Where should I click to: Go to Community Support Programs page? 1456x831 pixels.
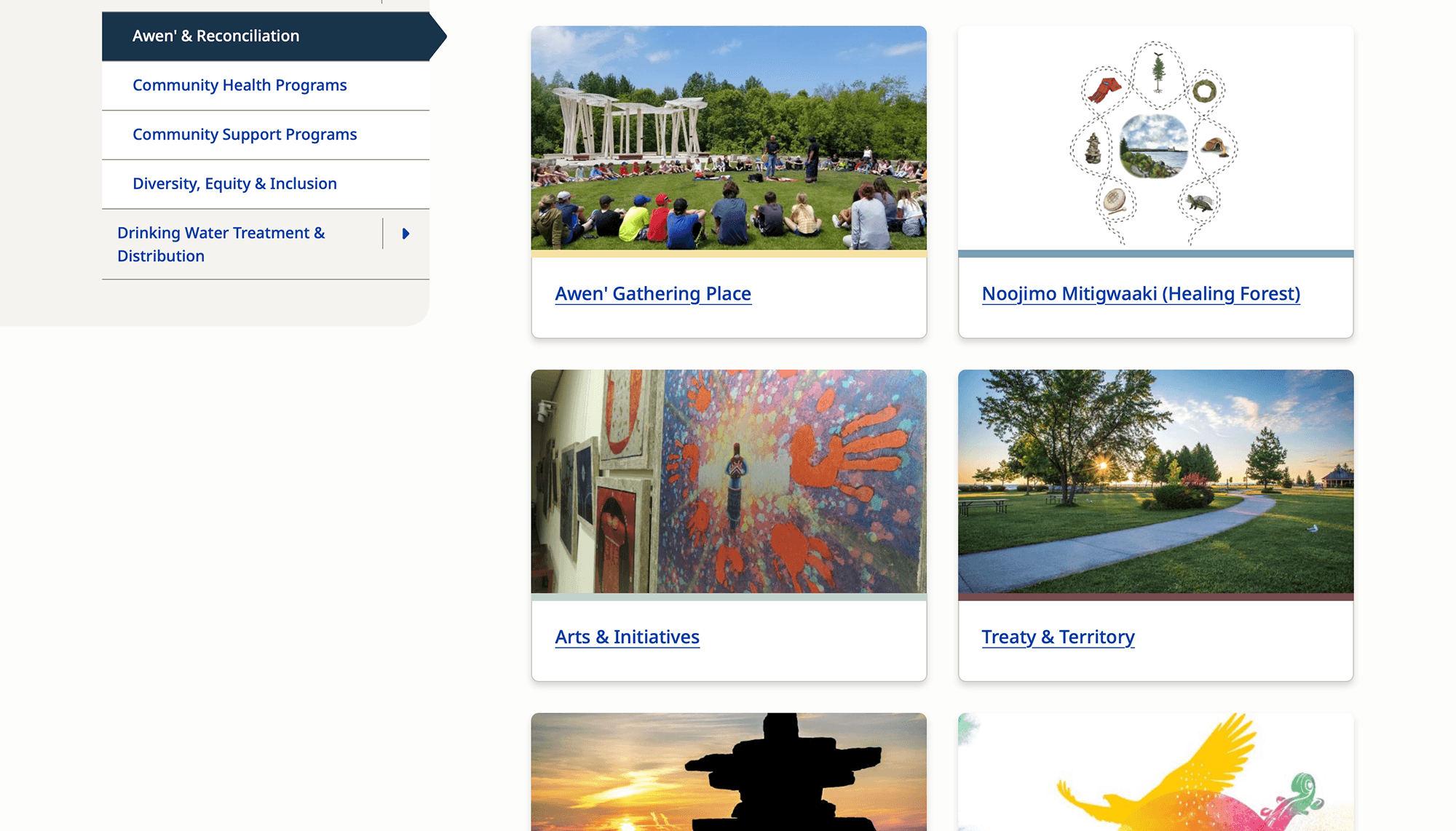[x=245, y=135]
